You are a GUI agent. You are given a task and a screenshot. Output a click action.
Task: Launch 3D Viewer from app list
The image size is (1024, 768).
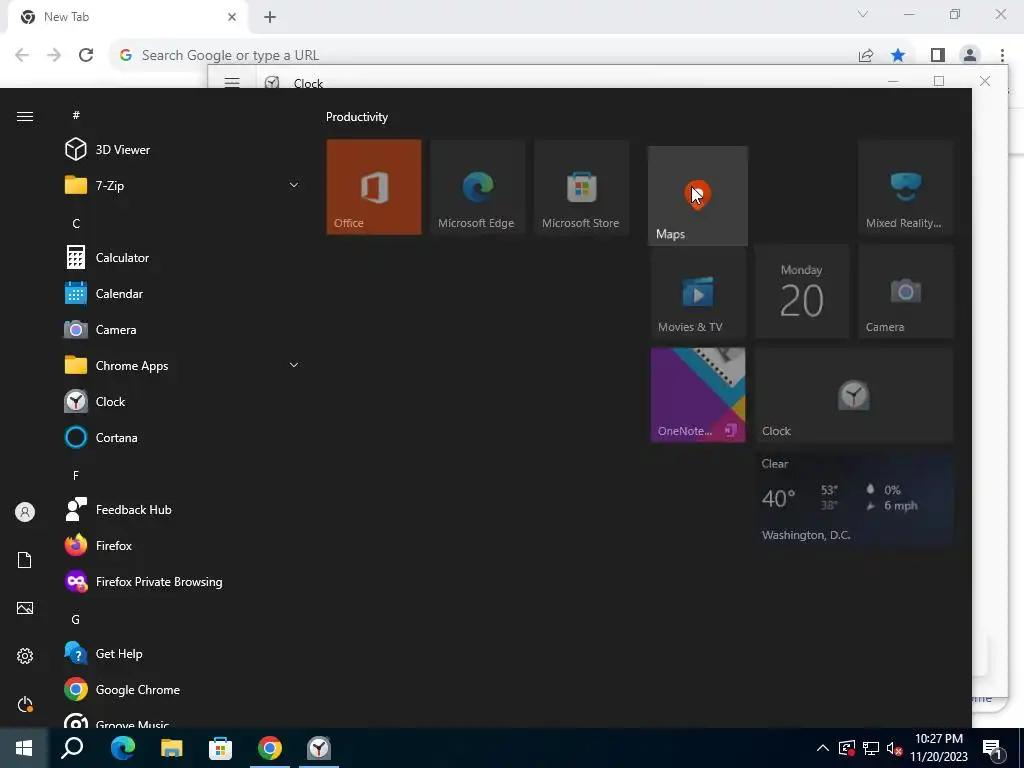click(183, 150)
